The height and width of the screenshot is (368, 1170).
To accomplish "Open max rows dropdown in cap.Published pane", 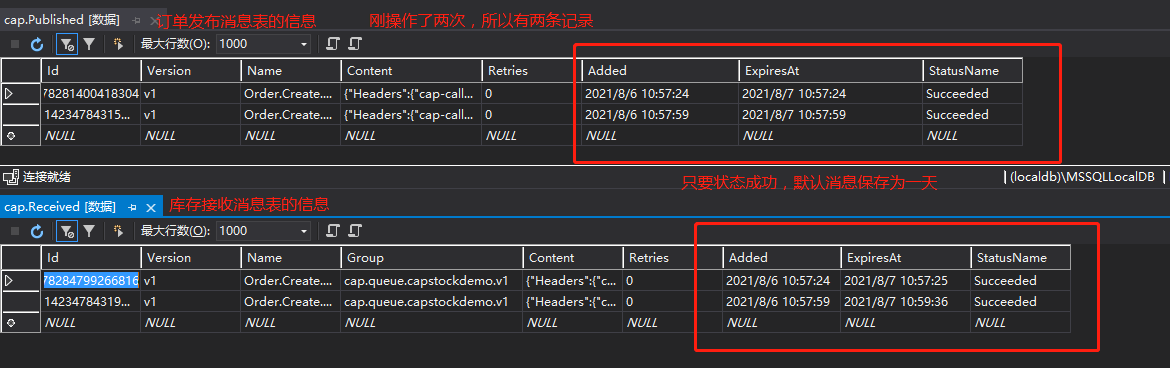I will click(304, 44).
